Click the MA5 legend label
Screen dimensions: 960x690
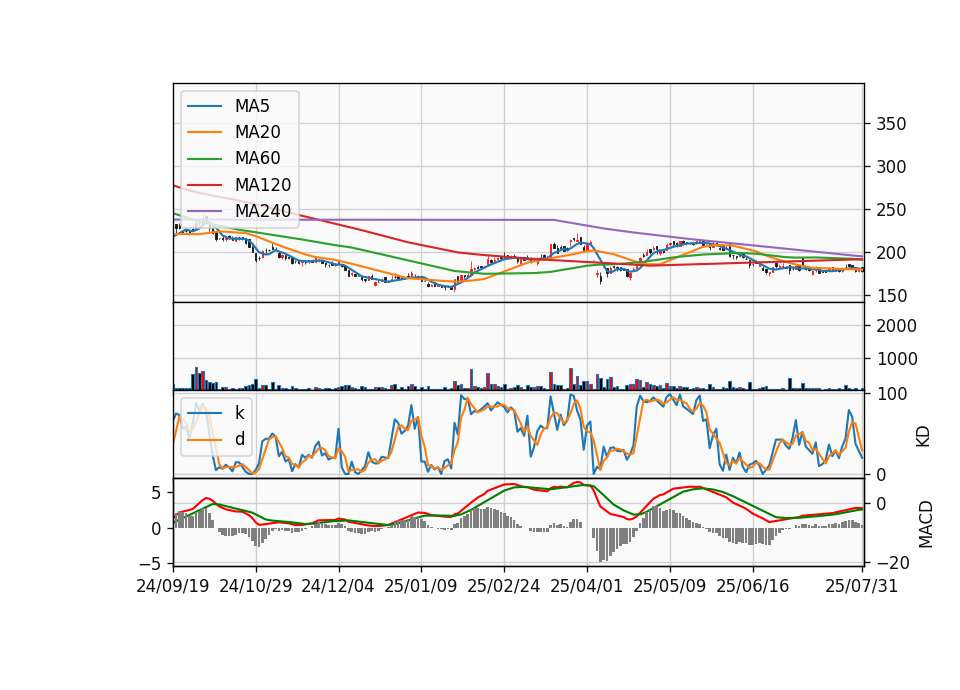pos(252,106)
